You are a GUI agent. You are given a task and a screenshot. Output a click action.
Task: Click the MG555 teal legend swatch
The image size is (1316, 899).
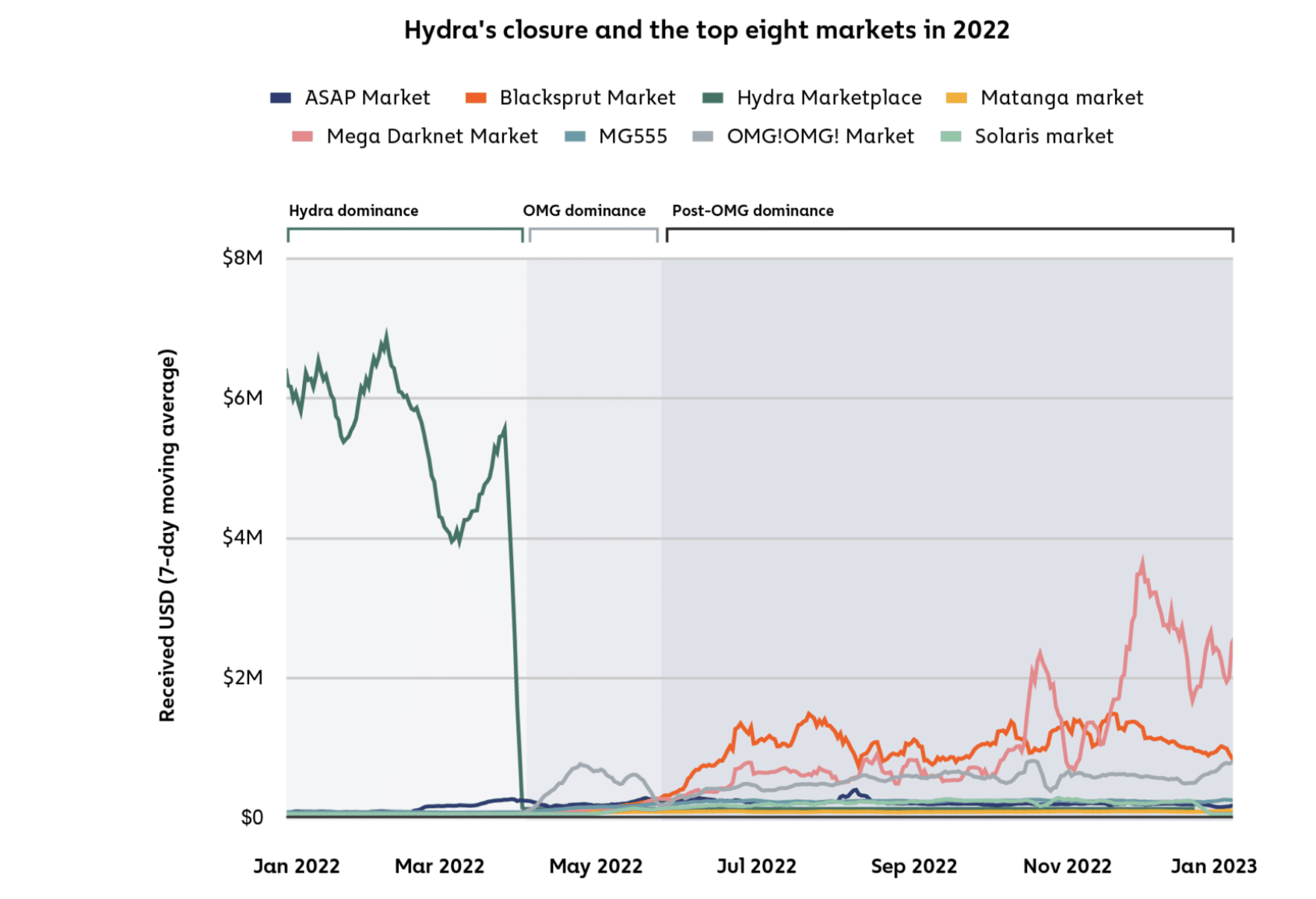575,136
